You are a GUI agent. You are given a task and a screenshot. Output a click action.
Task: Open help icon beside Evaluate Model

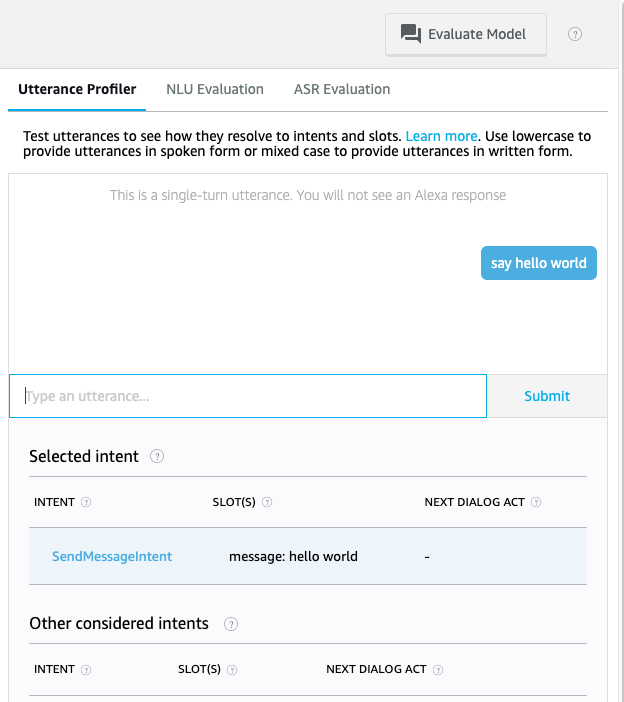click(x=575, y=34)
